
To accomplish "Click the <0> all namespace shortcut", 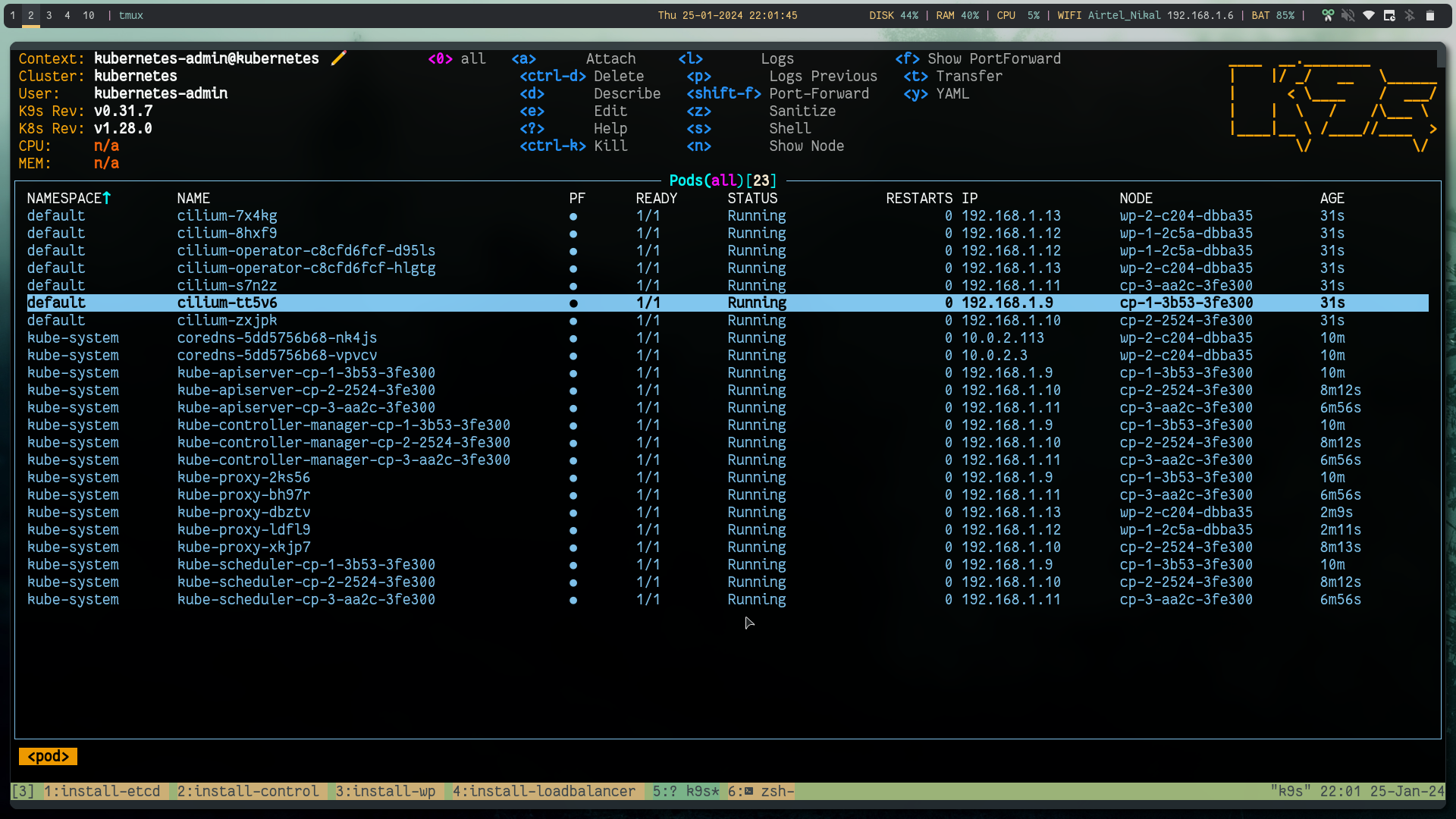I will tap(457, 58).
